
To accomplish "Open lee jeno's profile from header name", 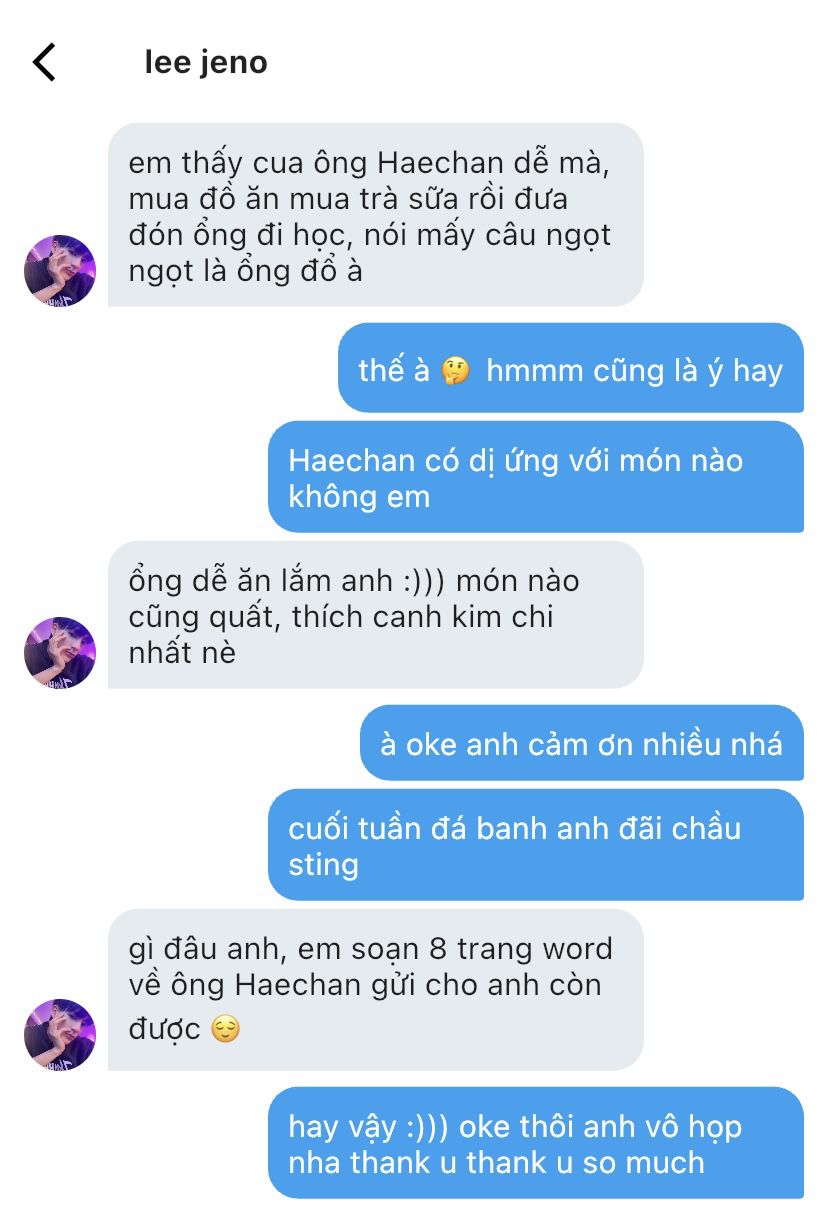I will click(206, 62).
